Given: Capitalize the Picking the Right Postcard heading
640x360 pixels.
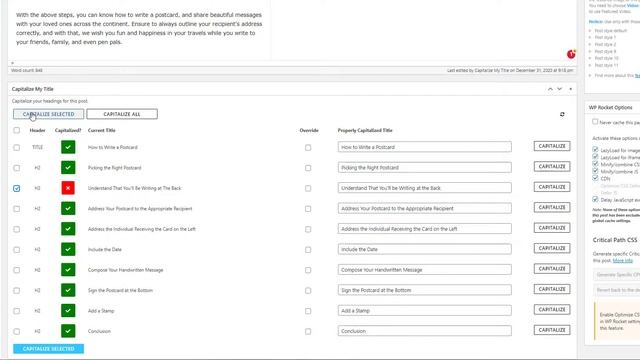Looking at the screenshot, I should [x=552, y=167].
